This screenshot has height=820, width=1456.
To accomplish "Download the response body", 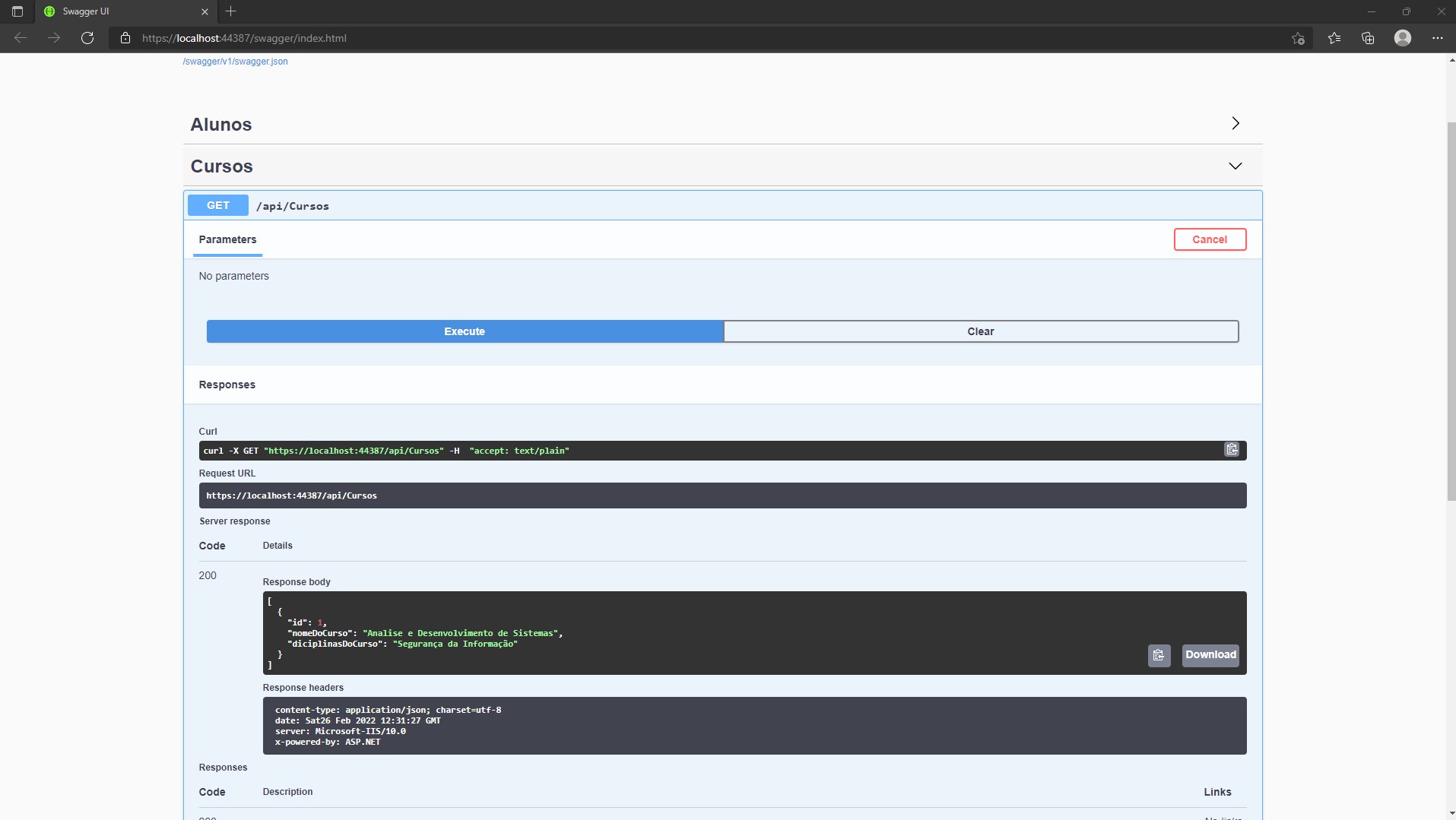I will pyautogui.click(x=1210, y=655).
